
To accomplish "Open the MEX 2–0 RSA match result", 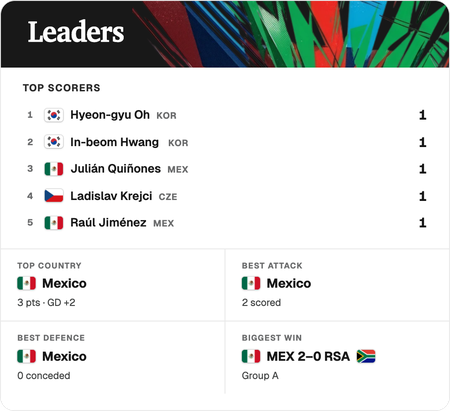I will pyautogui.click(x=308, y=356).
